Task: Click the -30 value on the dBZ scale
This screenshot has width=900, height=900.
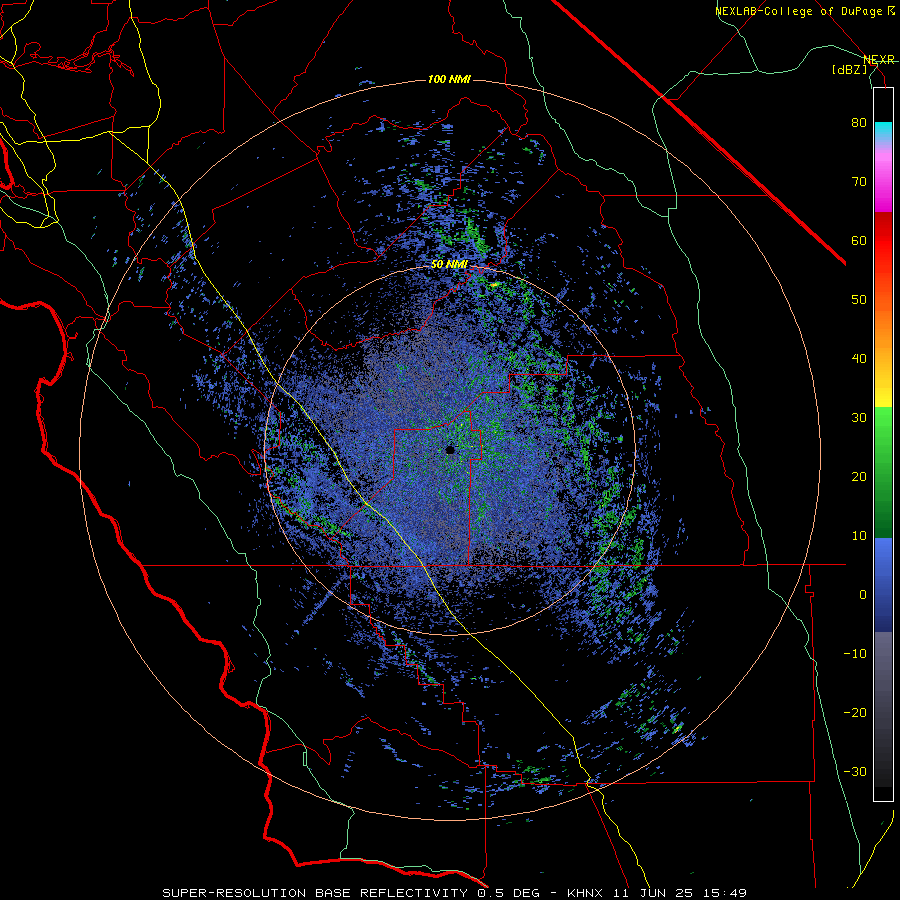Action: (x=855, y=771)
